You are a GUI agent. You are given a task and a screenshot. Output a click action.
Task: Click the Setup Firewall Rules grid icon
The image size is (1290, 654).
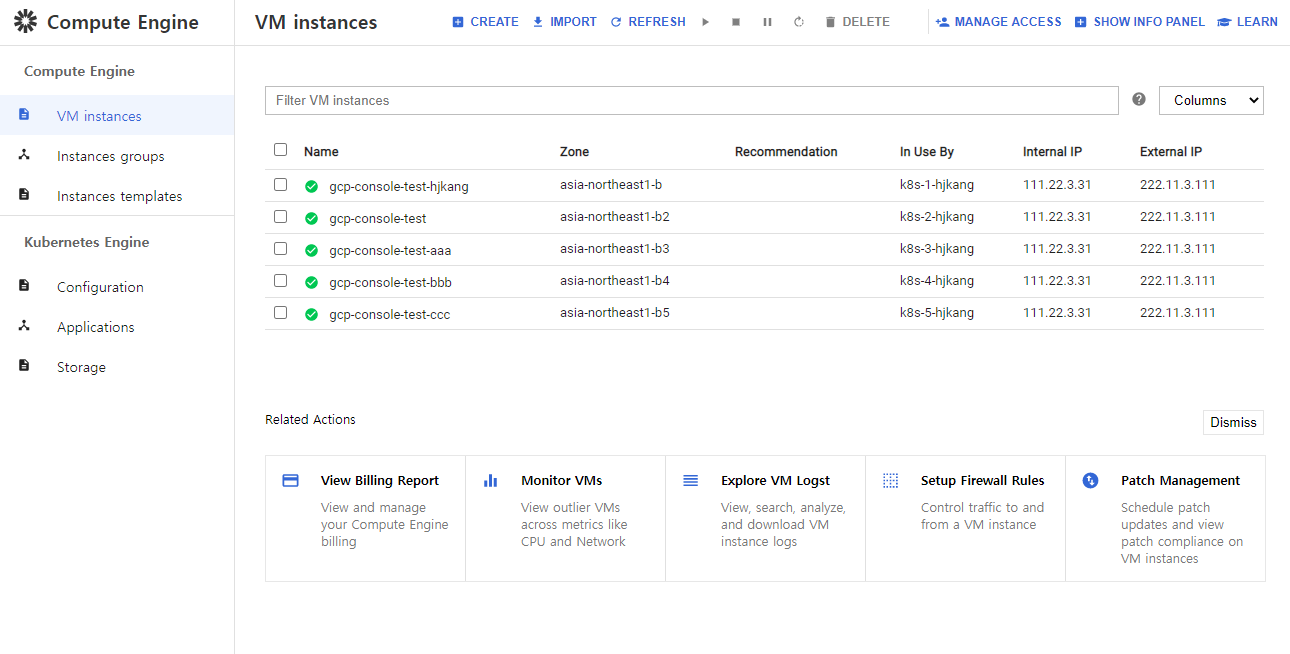pos(890,480)
